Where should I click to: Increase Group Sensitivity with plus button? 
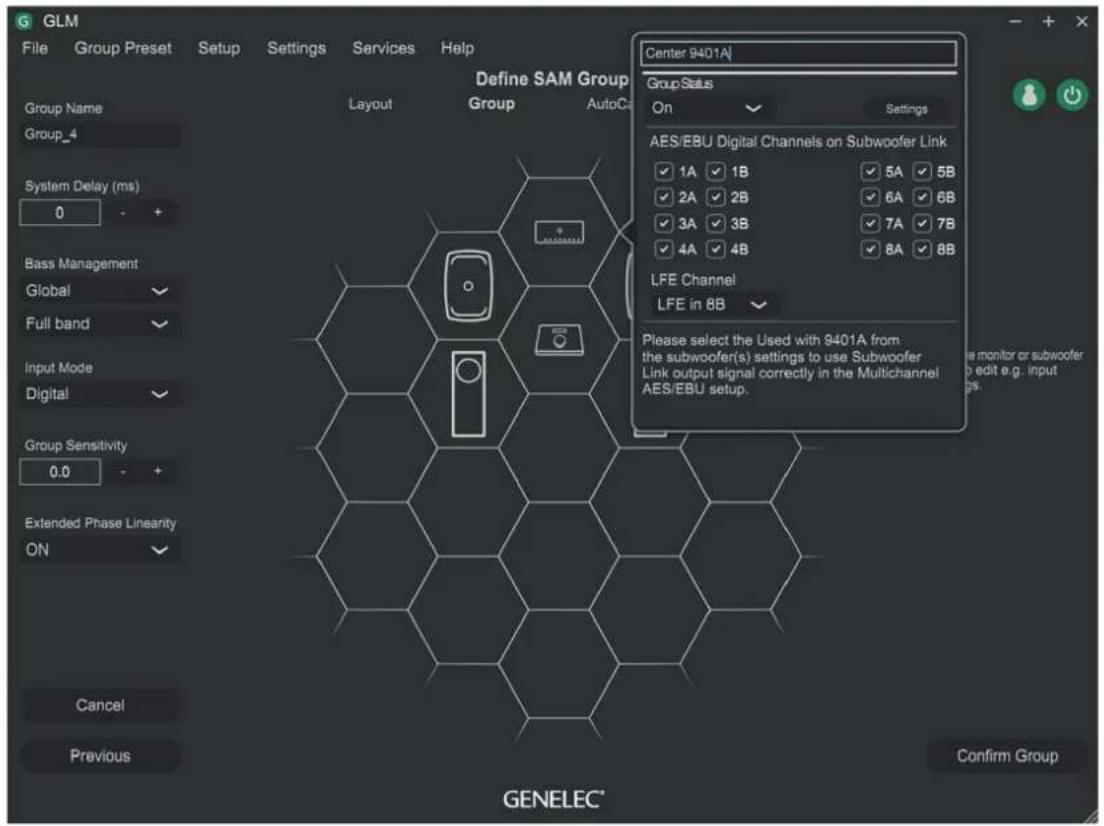pos(158,472)
